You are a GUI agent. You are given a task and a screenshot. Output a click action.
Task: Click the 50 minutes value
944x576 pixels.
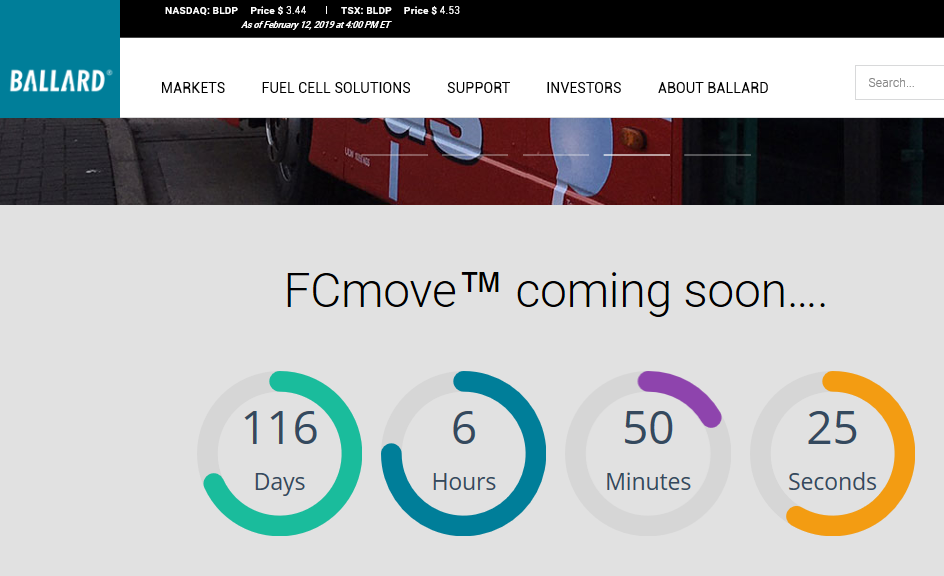pos(648,428)
